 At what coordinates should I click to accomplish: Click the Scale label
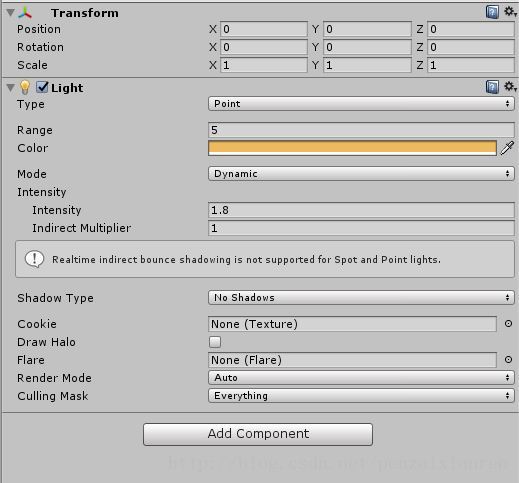coord(32,65)
